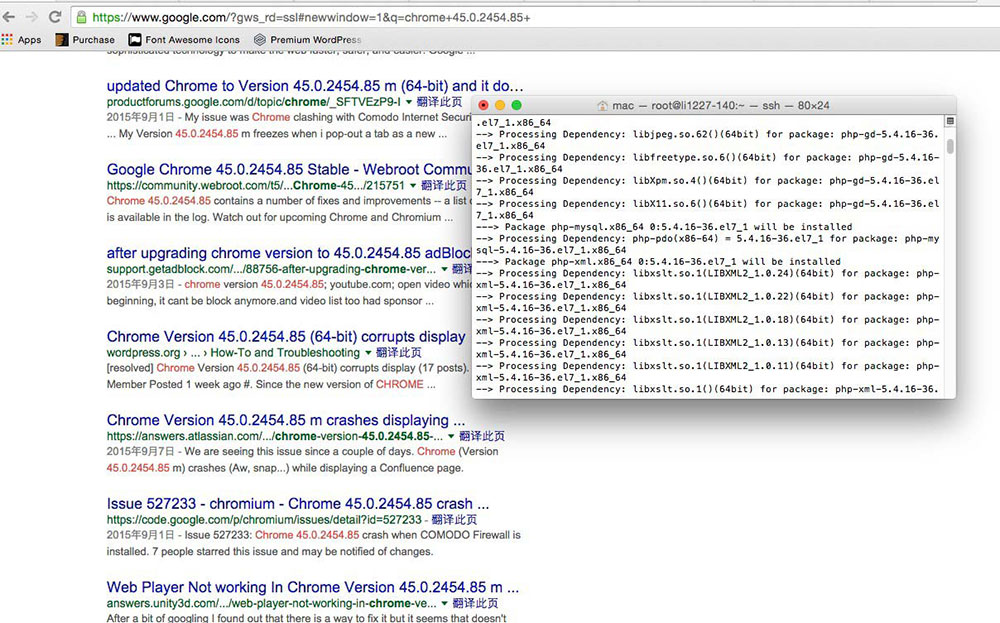
Task: Reload the Google search page
Action: (55, 17)
